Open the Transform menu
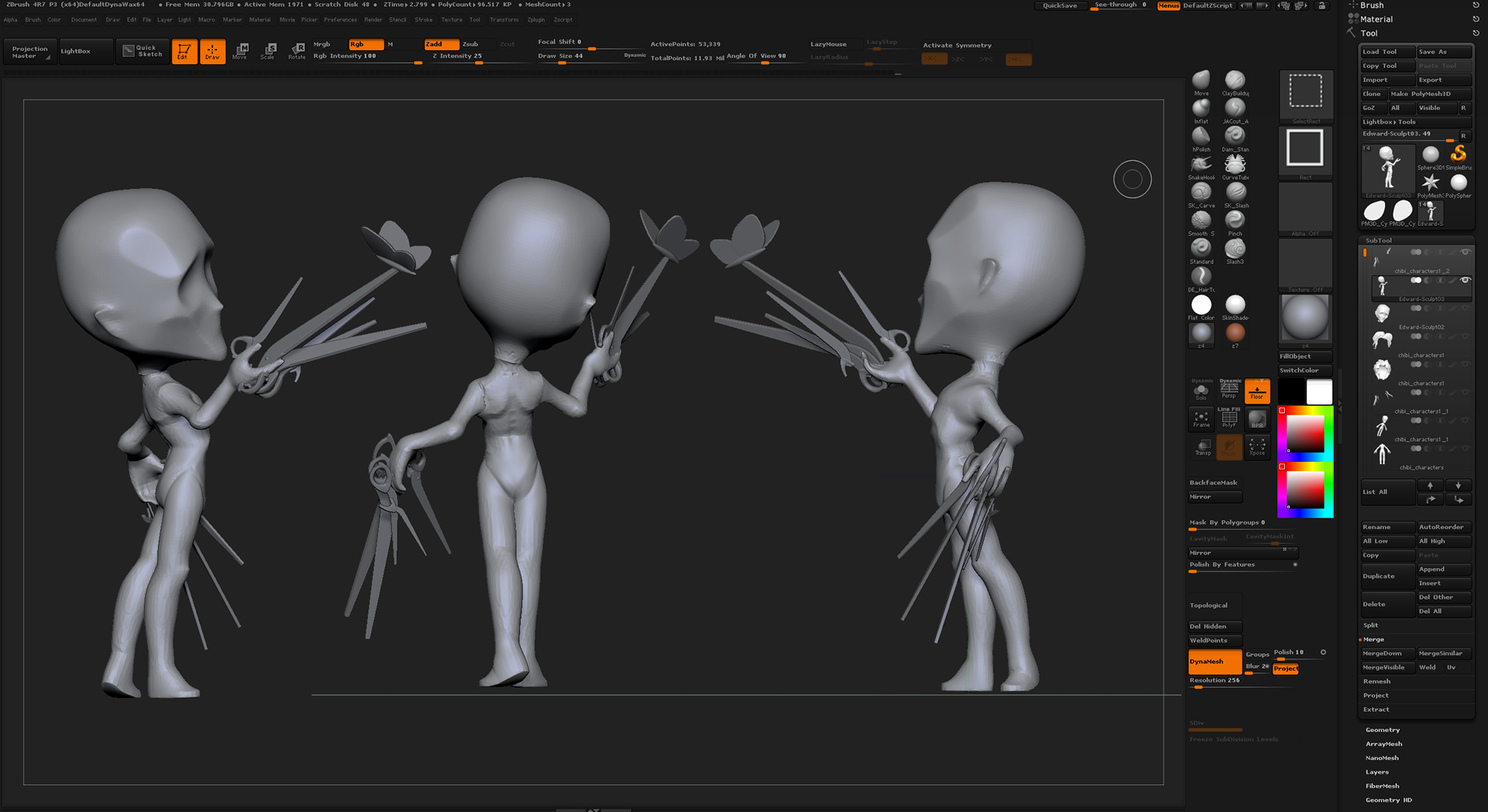1488x812 pixels. point(504,19)
